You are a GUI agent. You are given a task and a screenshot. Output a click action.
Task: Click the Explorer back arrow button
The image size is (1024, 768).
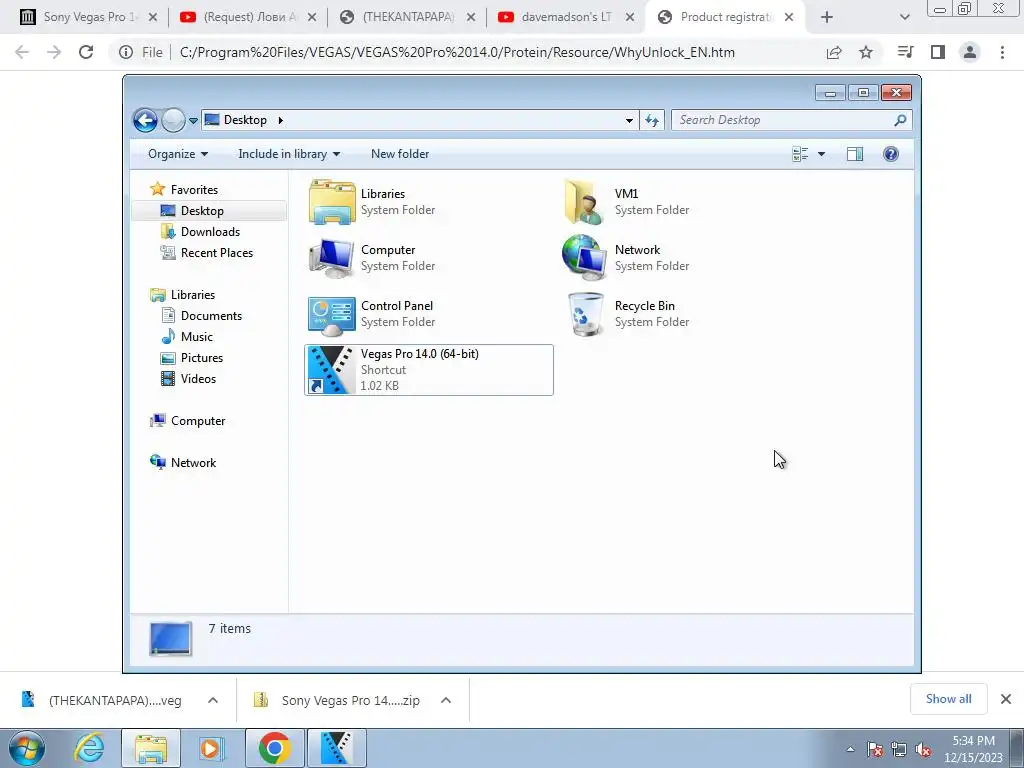[146, 120]
